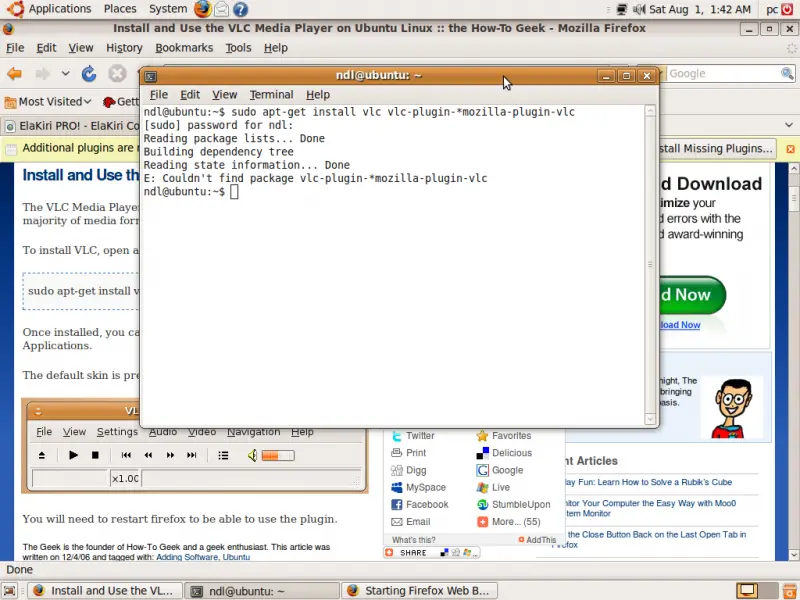Share on MySpace
The width and height of the screenshot is (800, 600).
click(x=418, y=487)
